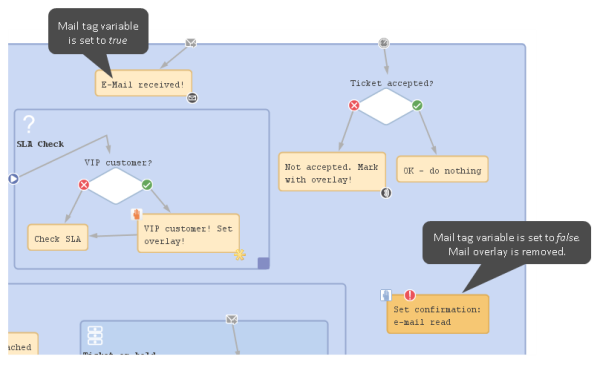The image size is (600, 365).
Task: Click the red exclamation icon on Set confirmation
Action: (410, 295)
